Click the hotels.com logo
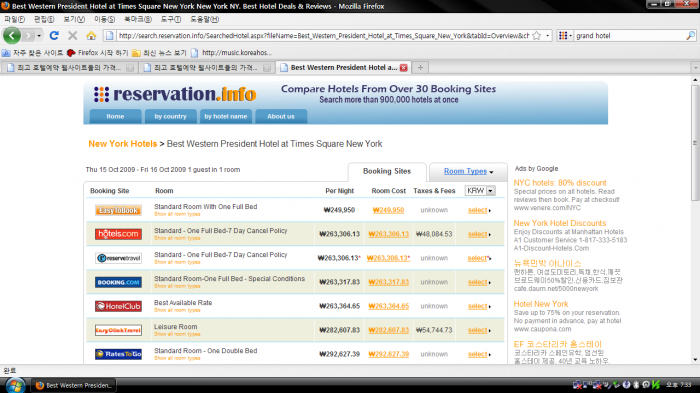Image resolution: width=700 pixels, height=393 pixels. (x=118, y=234)
